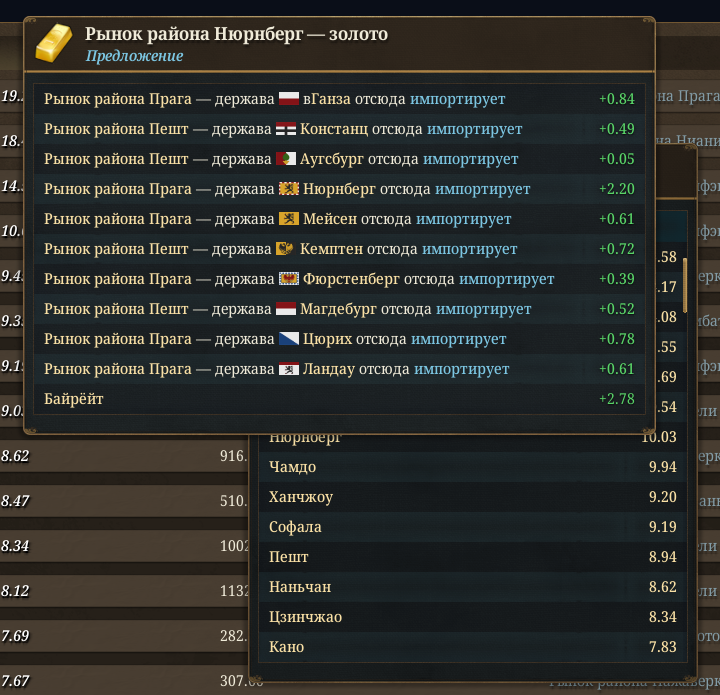Select the Кано market row
The image size is (720, 695).
tap(473, 647)
